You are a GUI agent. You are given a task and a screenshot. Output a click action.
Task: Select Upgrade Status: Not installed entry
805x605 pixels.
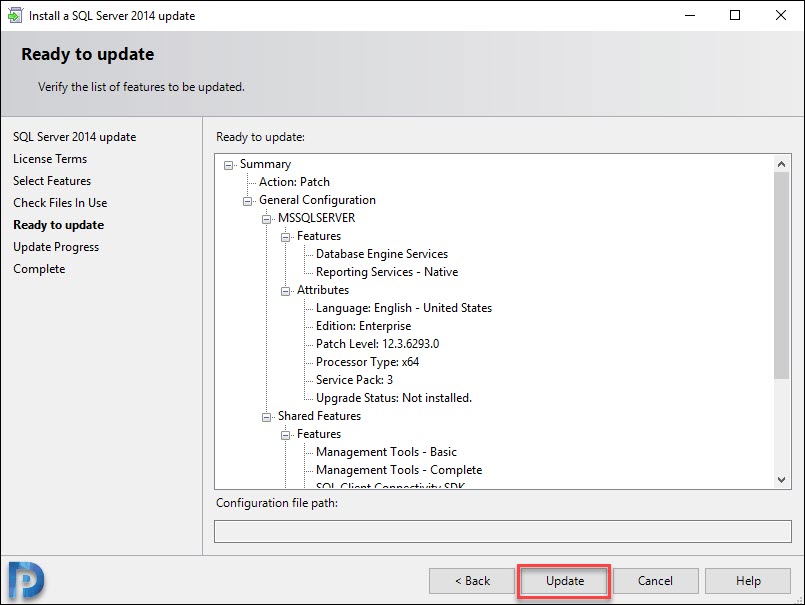point(394,398)
